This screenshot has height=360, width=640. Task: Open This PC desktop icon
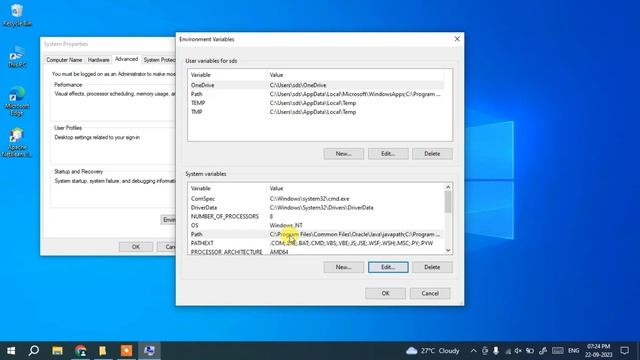click(x=17, y=57)
